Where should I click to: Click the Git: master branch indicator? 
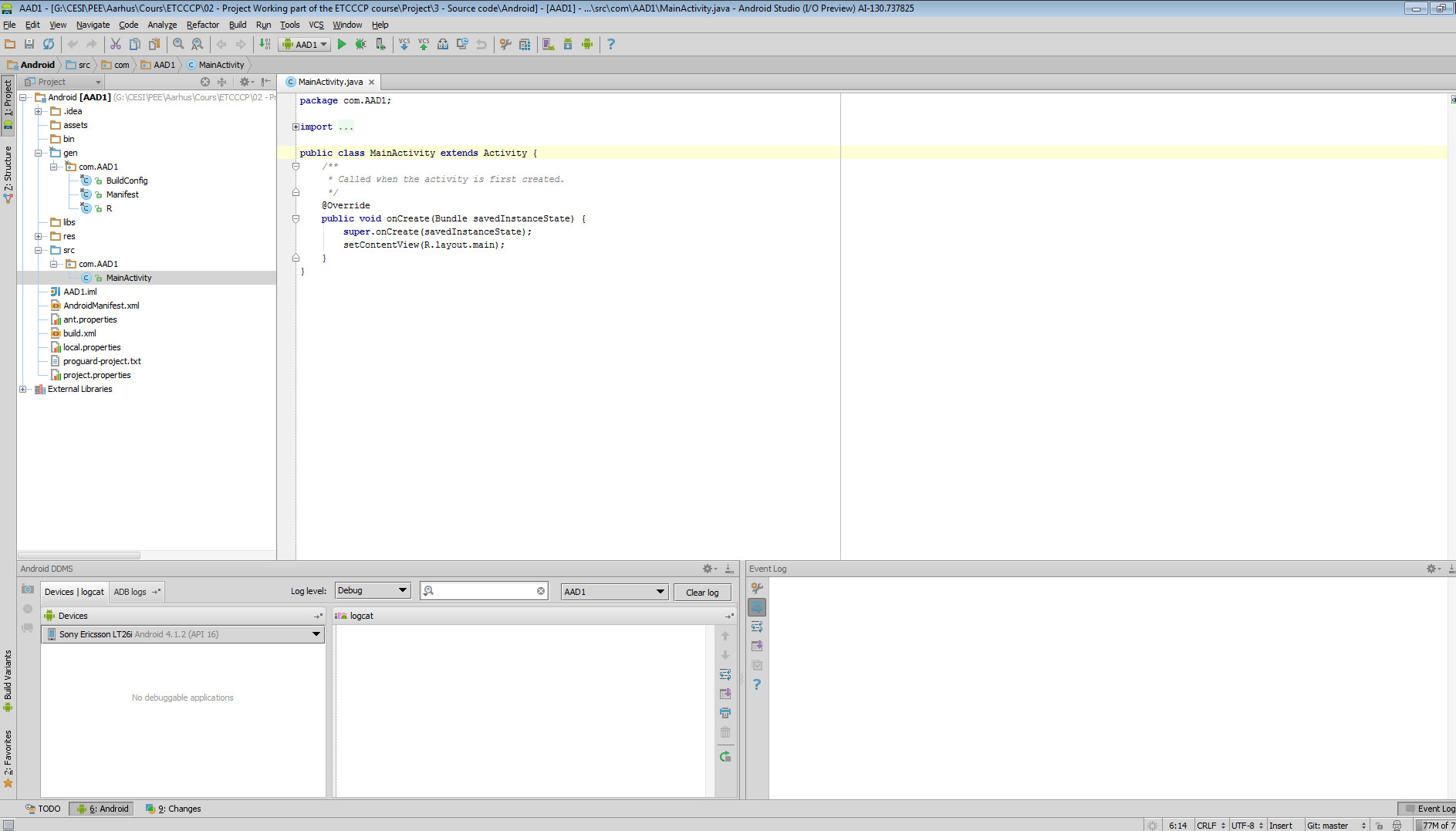[x=1336, y=826]
